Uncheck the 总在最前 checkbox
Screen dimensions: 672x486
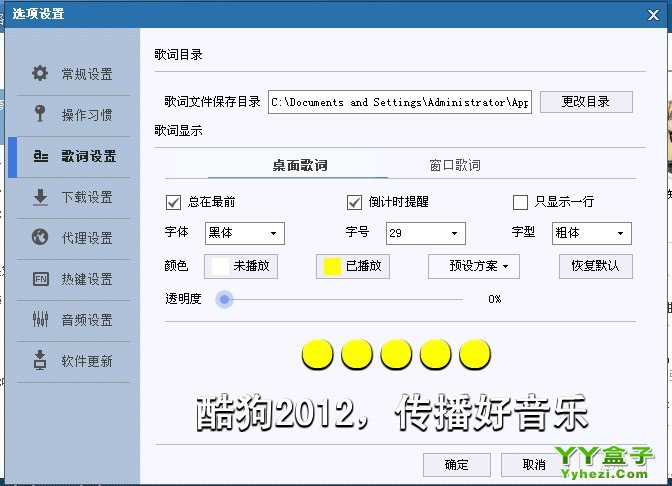[x=173, y=202]
